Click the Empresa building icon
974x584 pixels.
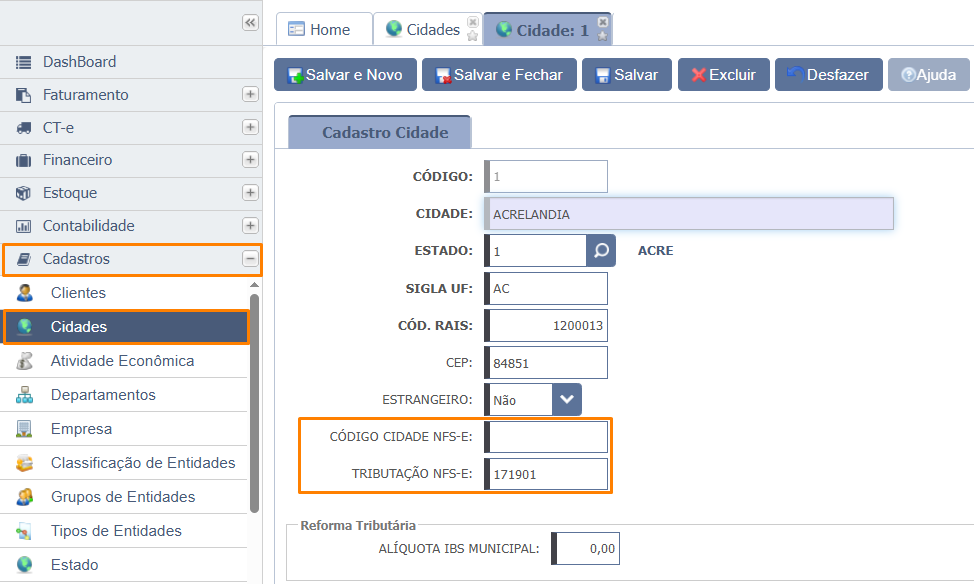click(x=25, y=429)
